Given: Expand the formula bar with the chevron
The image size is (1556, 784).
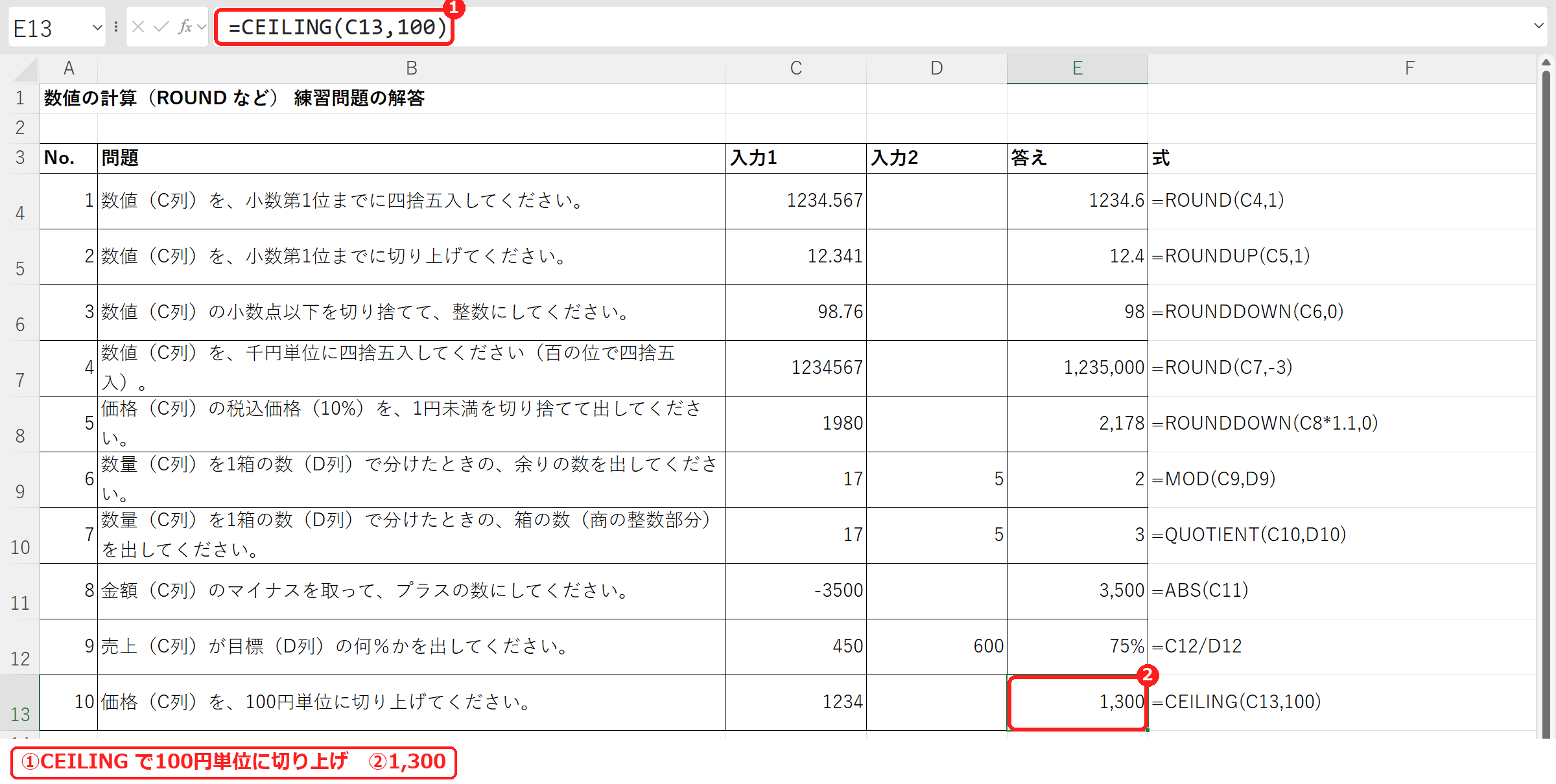Looking at the screenshot, I should tap(1538, 27).
